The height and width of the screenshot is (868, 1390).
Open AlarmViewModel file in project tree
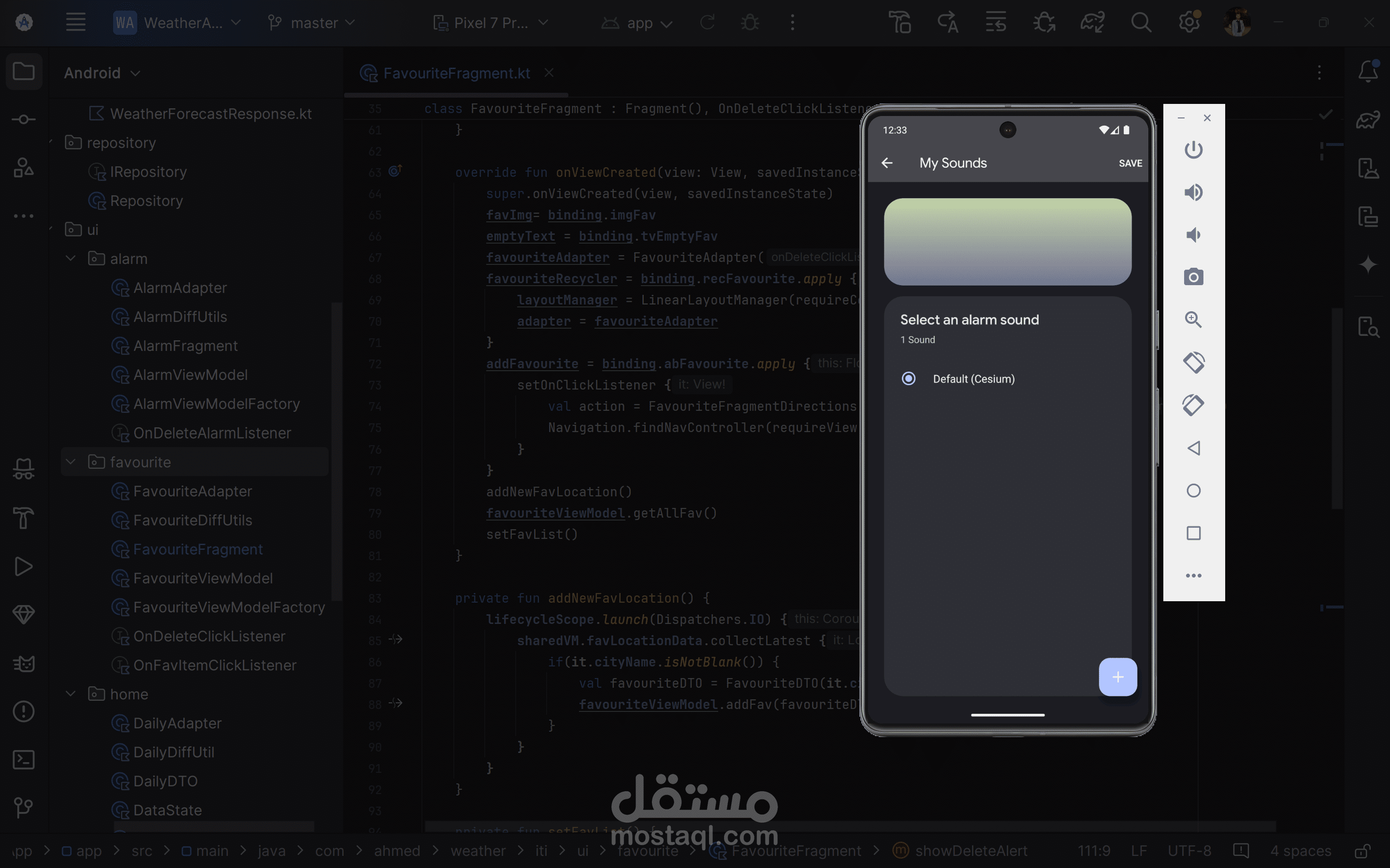[190, 375]
